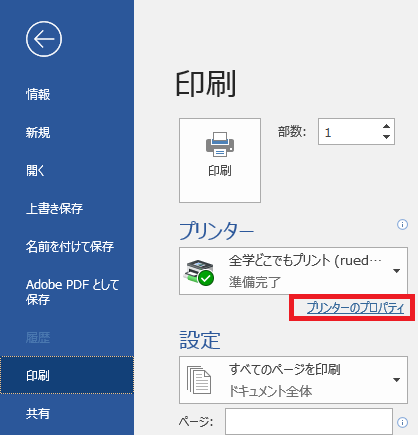Click the printer device icon with green checkmark
418x435 pixels.
tap(199, 272)
